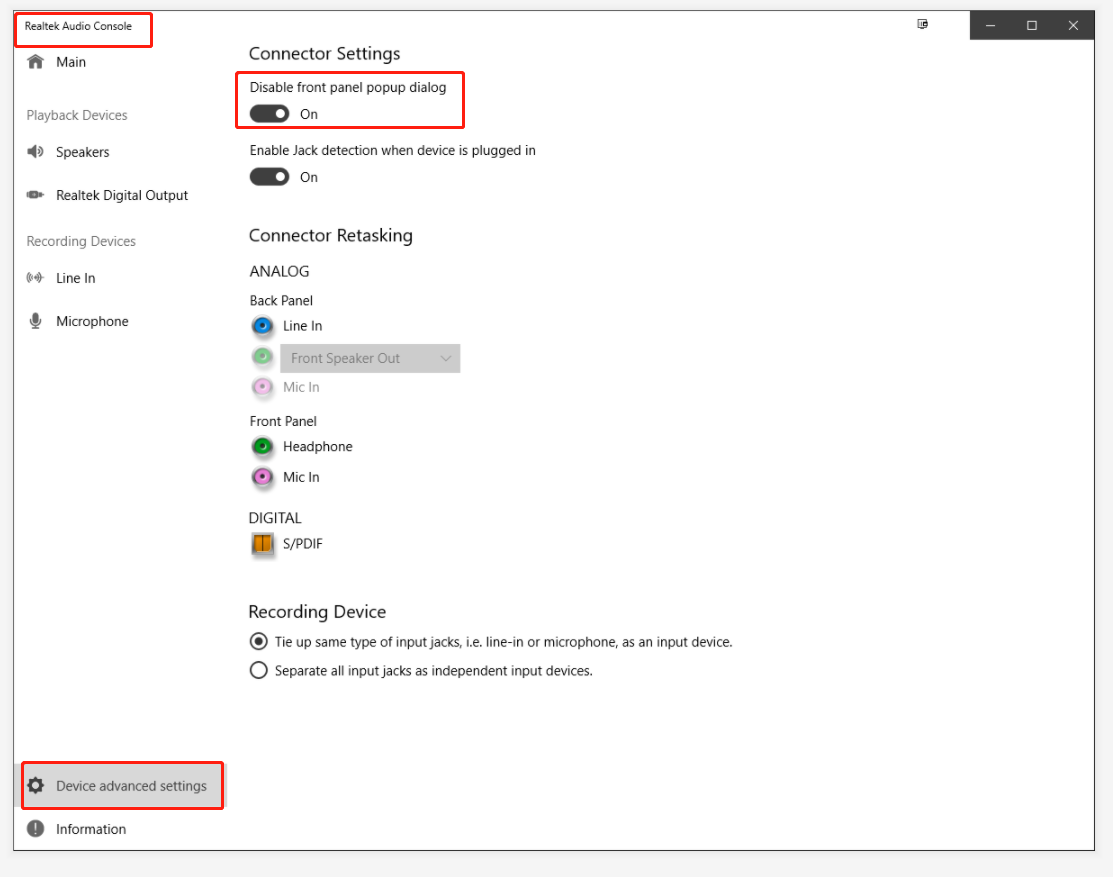Click the Connector Settings heading
Viewport: 1113px width, 877px height.
pyautogui.click(x=324, y=54)
